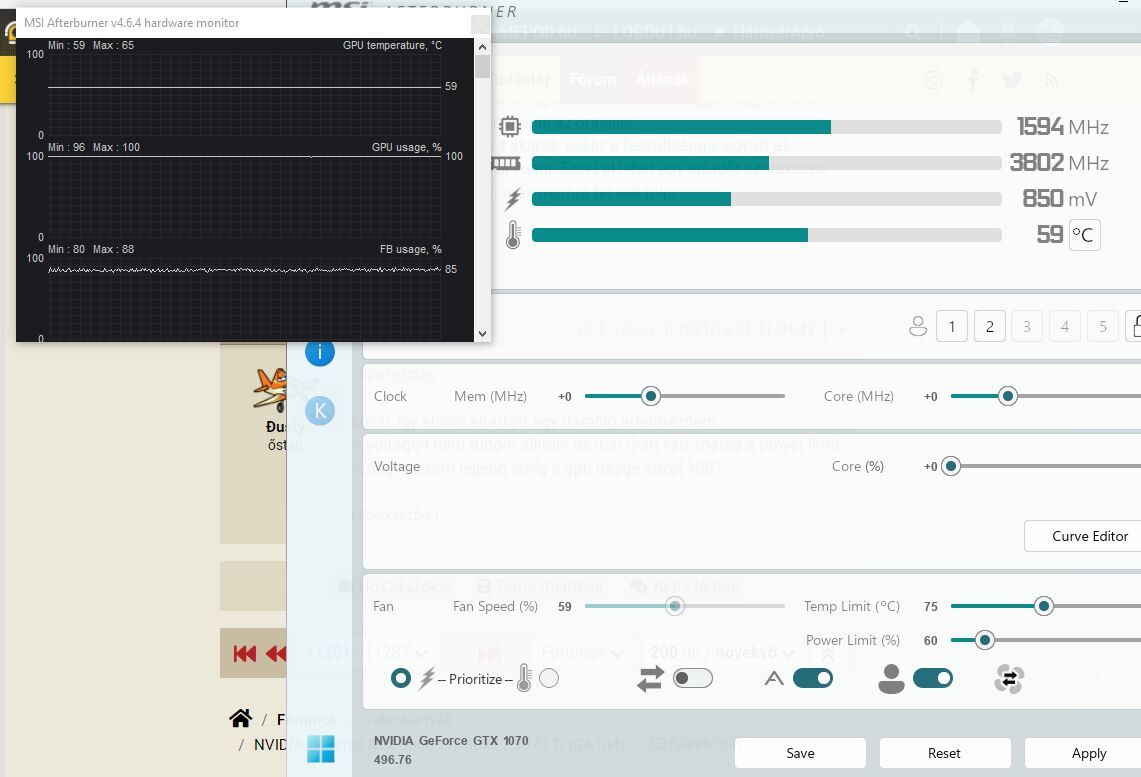Click the profile lock icon

(1135, 326)
